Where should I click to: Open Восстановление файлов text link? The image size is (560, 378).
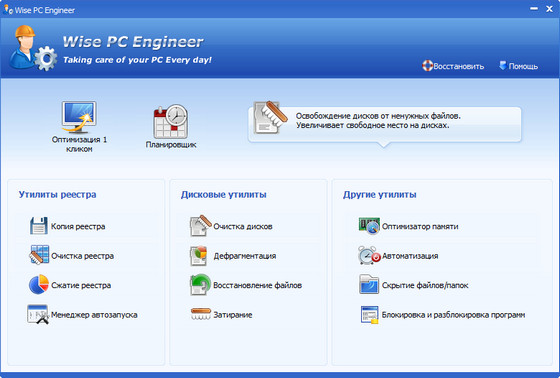[x=257, y=285]
